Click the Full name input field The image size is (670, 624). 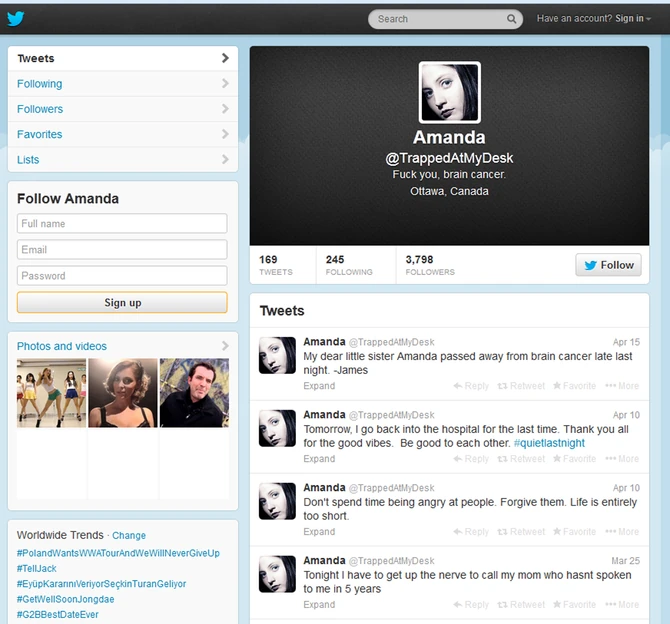pyautogui.click(x=122, y=224)
